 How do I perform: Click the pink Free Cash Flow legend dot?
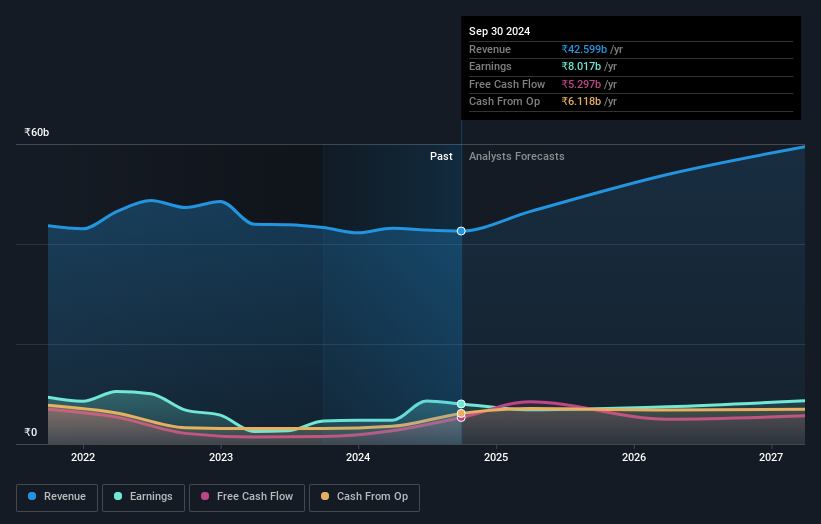coord(205,496)
